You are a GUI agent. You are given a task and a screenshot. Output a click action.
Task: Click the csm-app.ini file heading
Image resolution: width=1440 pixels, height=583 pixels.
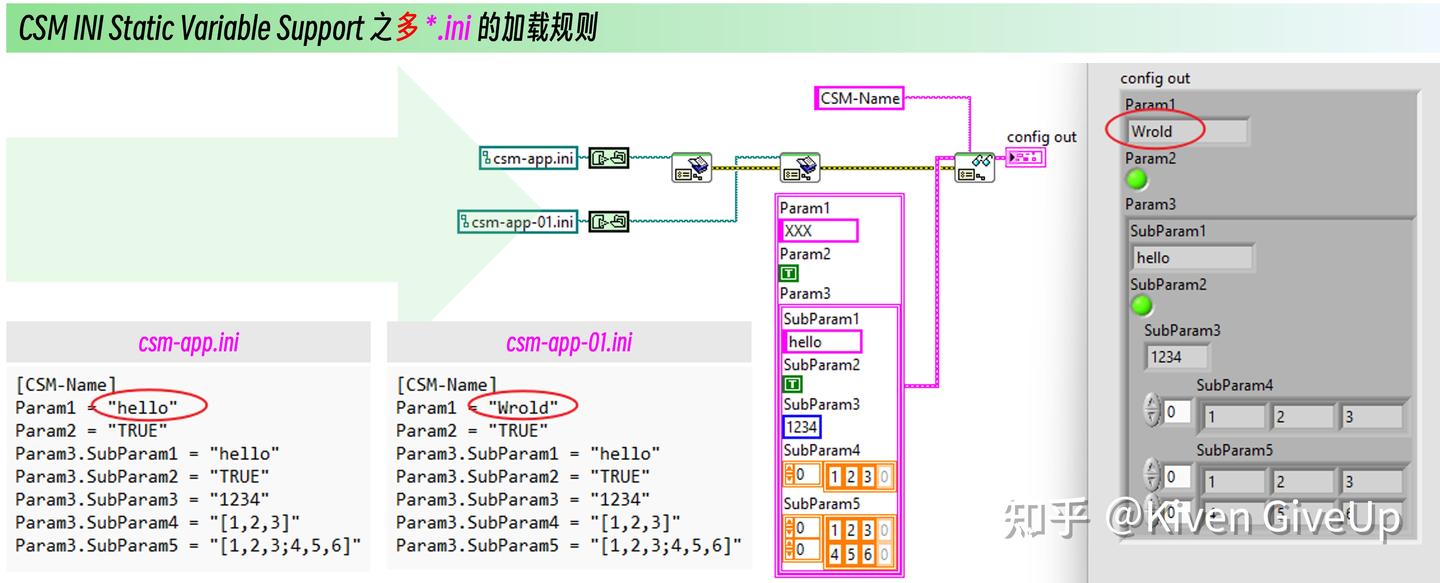pyautogui.click(x=188, y=343)
